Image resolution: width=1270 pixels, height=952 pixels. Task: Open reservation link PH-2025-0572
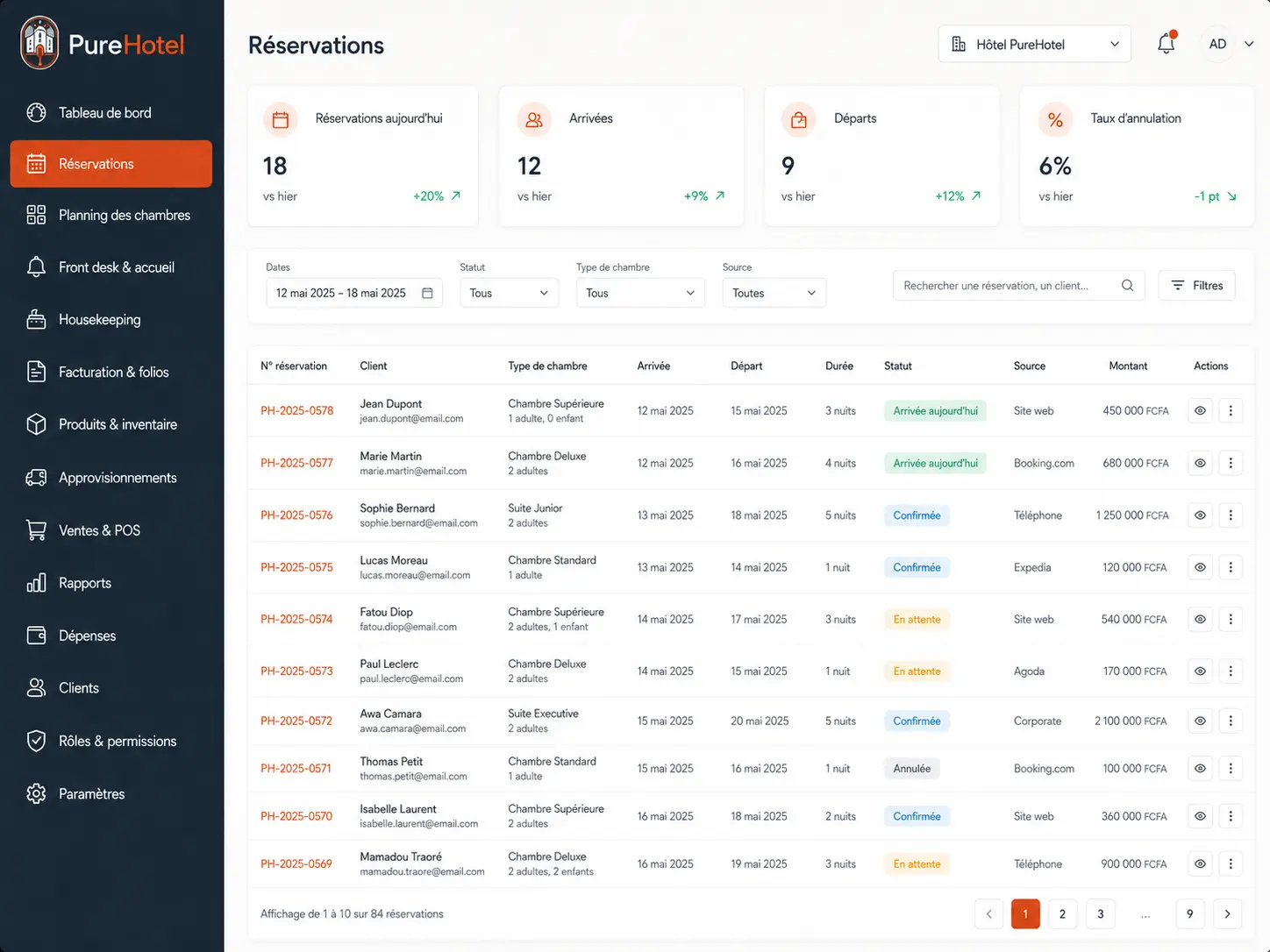point(296,721)
